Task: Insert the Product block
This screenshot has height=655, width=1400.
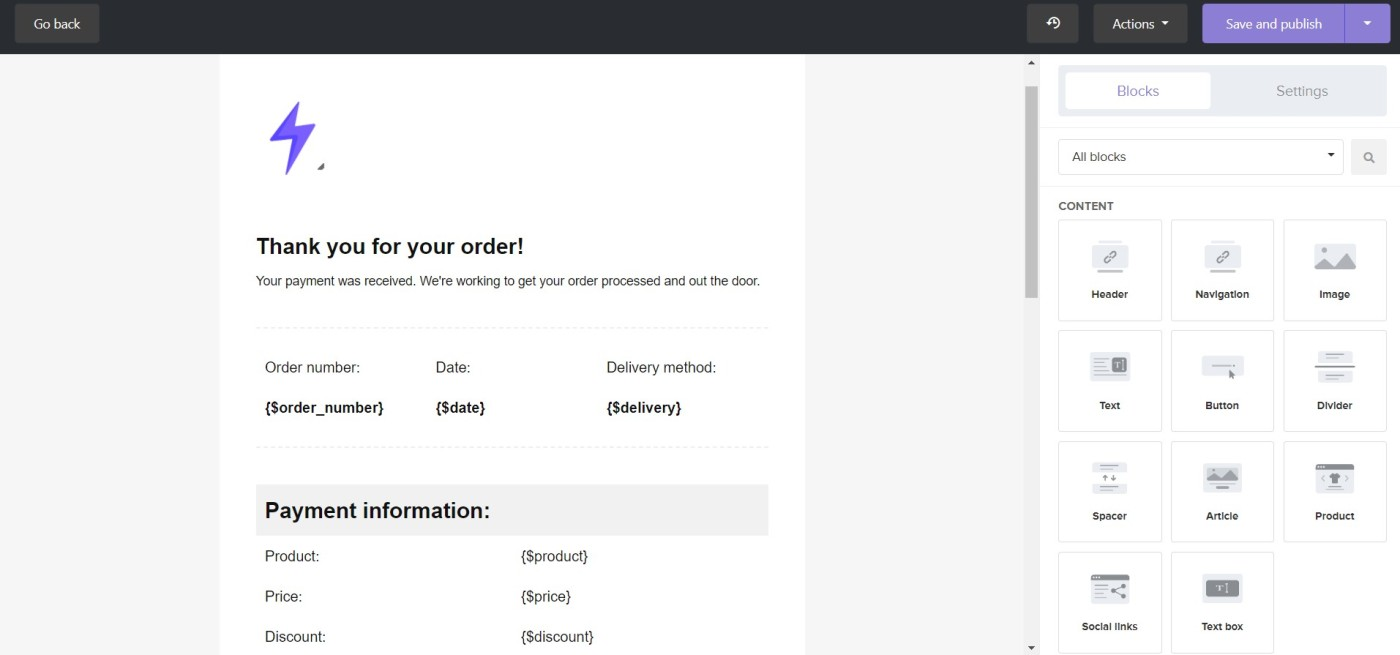Action: point(1334,492)
